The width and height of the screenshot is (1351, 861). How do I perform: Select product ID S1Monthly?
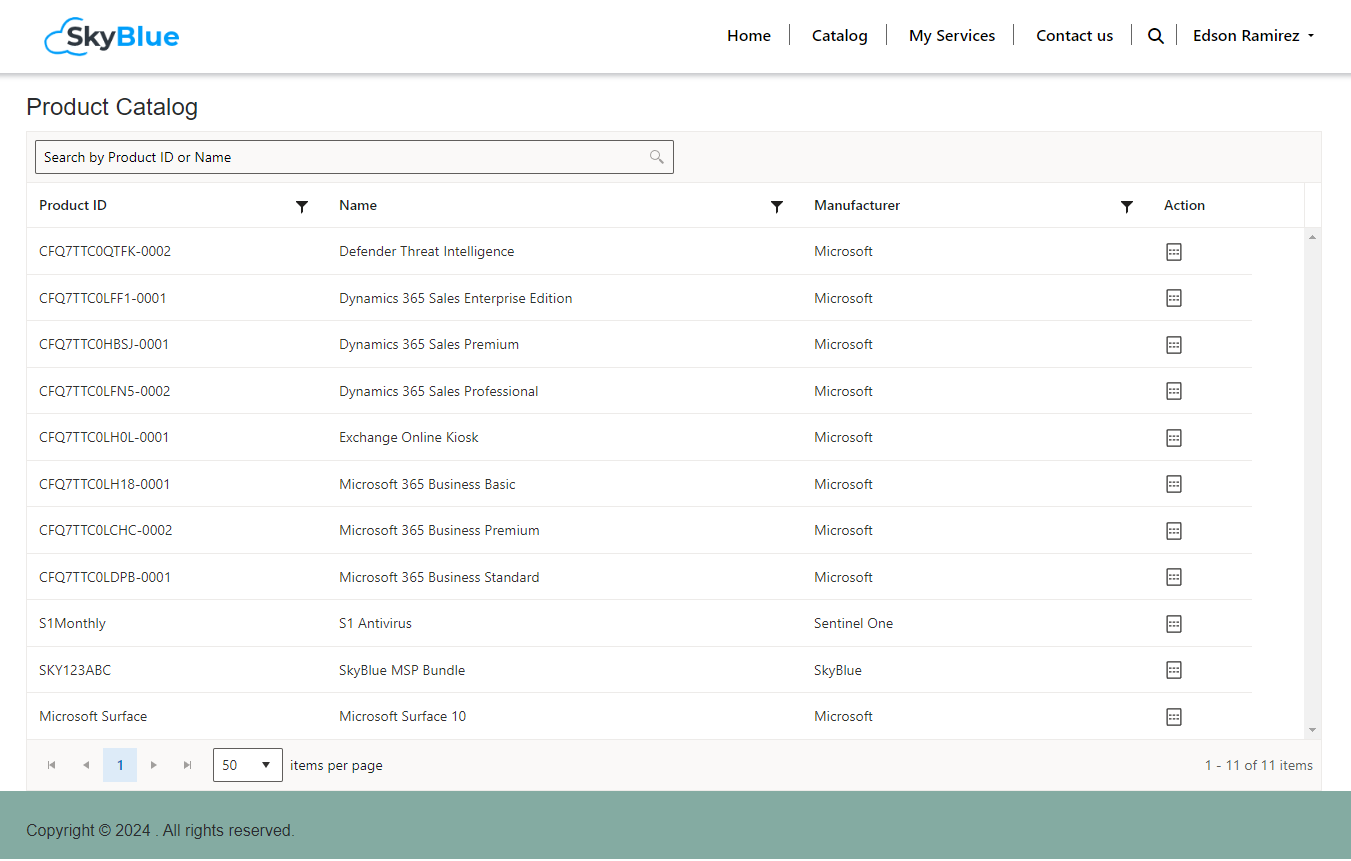72,624
